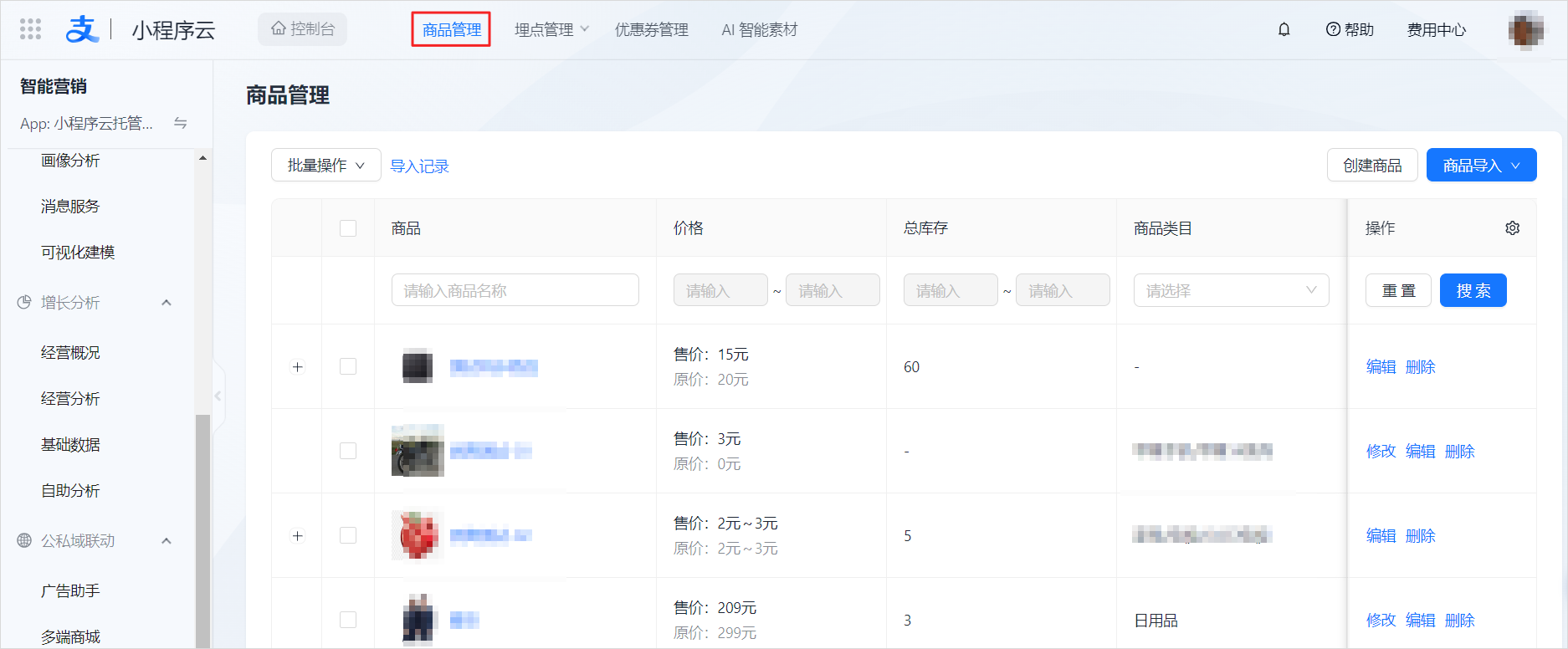Click the user avatar in header
This screenshot has height=649, width=1568.
point(1526,30)
